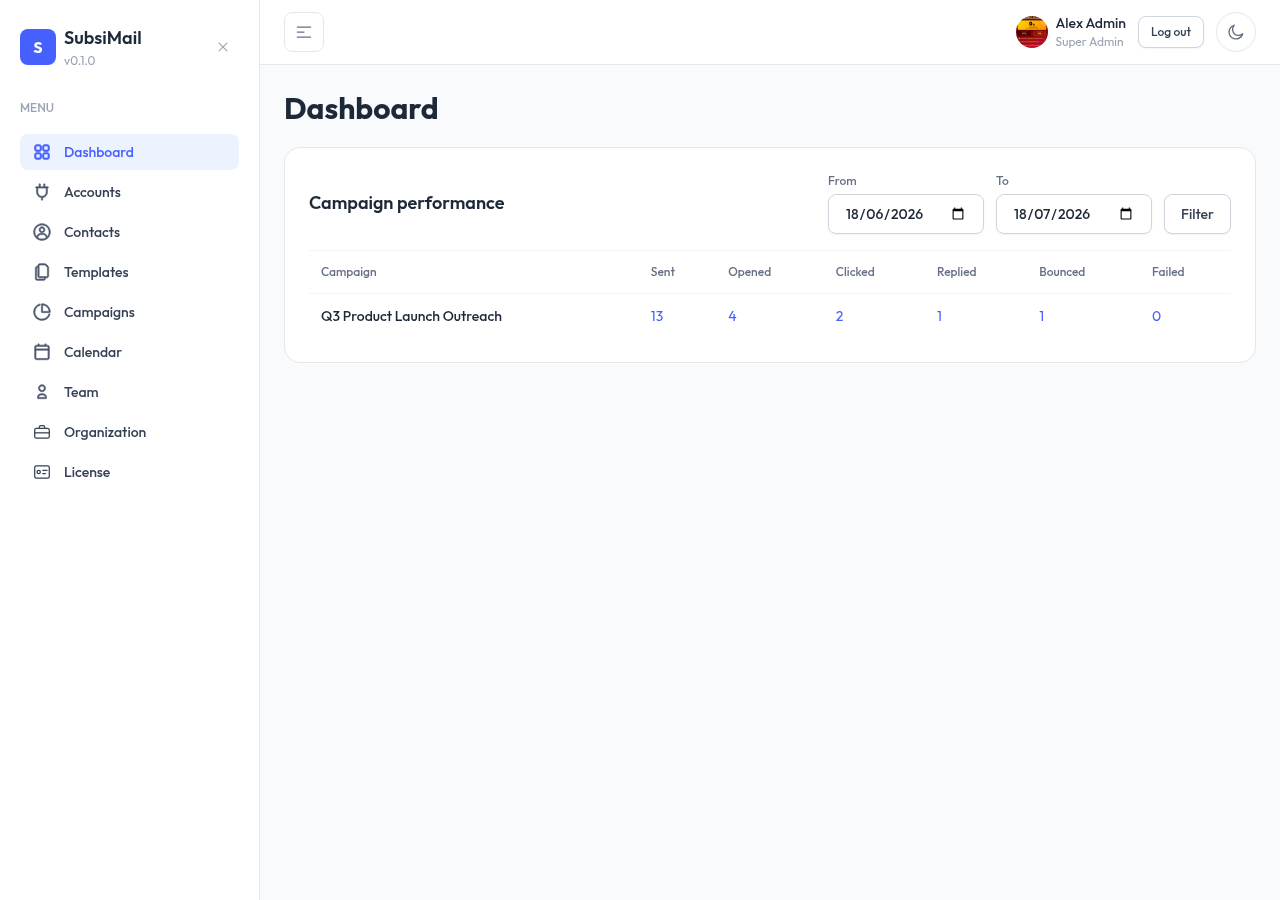Click the Organization briefcase icon
This screenshot has height=900, width=1280.
pos(42,432)
